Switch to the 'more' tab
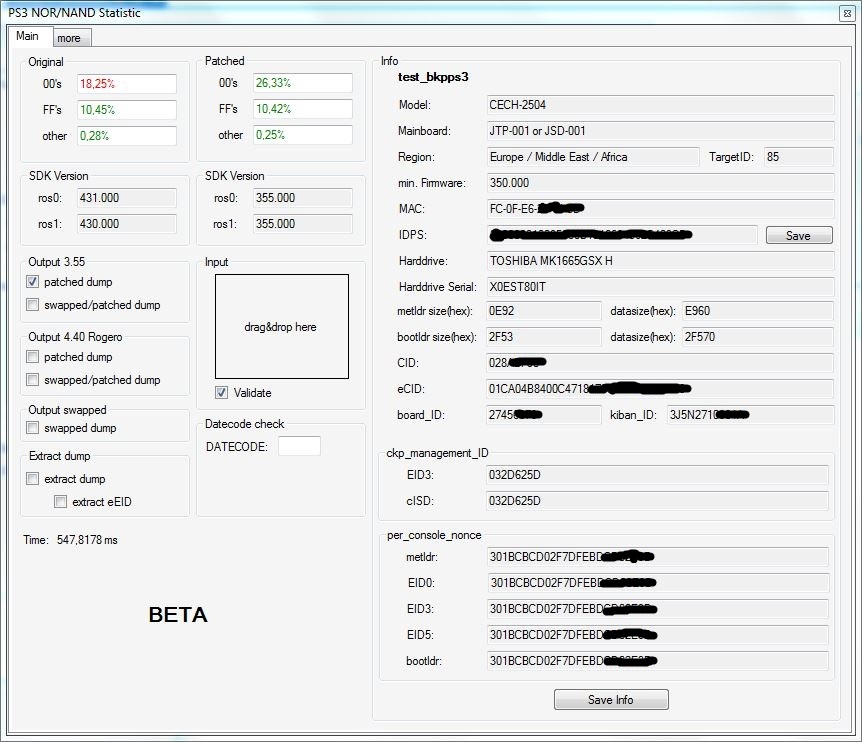Image resolution: width=862 pixels, height=742 pixels. tap(69, 38)
